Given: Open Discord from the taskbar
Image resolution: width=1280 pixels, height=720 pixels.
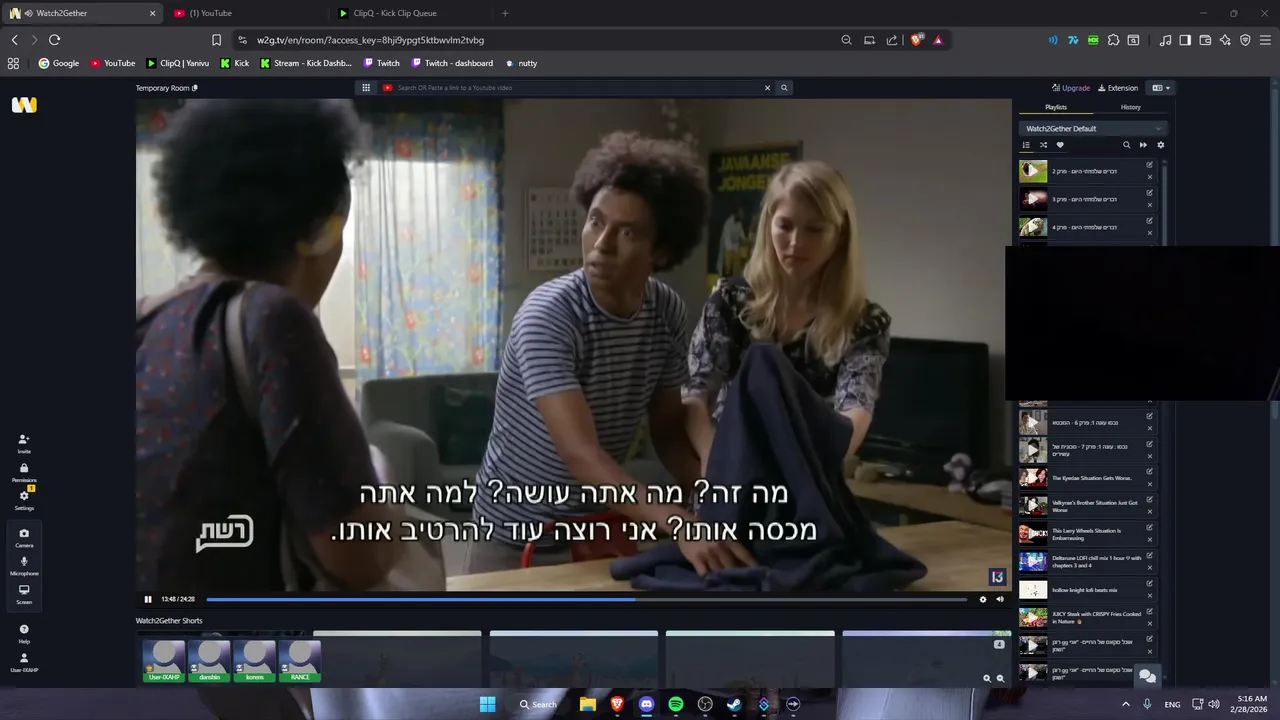Looking at the screenshot, I should [x=646, y=704].
